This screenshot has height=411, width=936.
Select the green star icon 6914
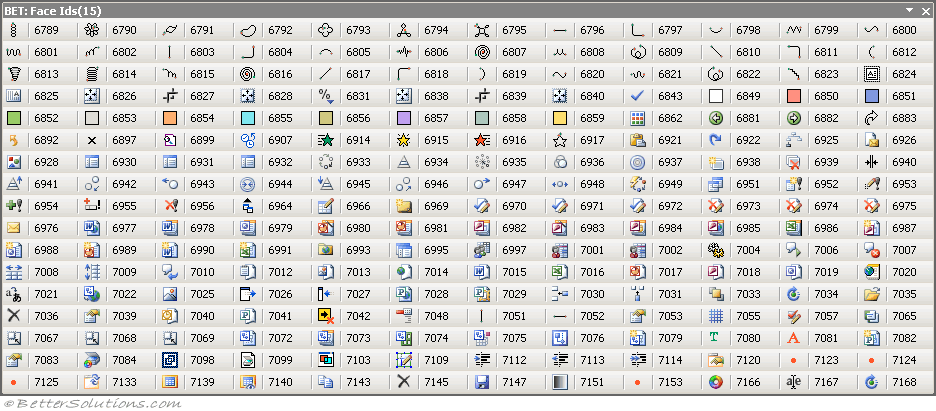[x=326, y=140]
